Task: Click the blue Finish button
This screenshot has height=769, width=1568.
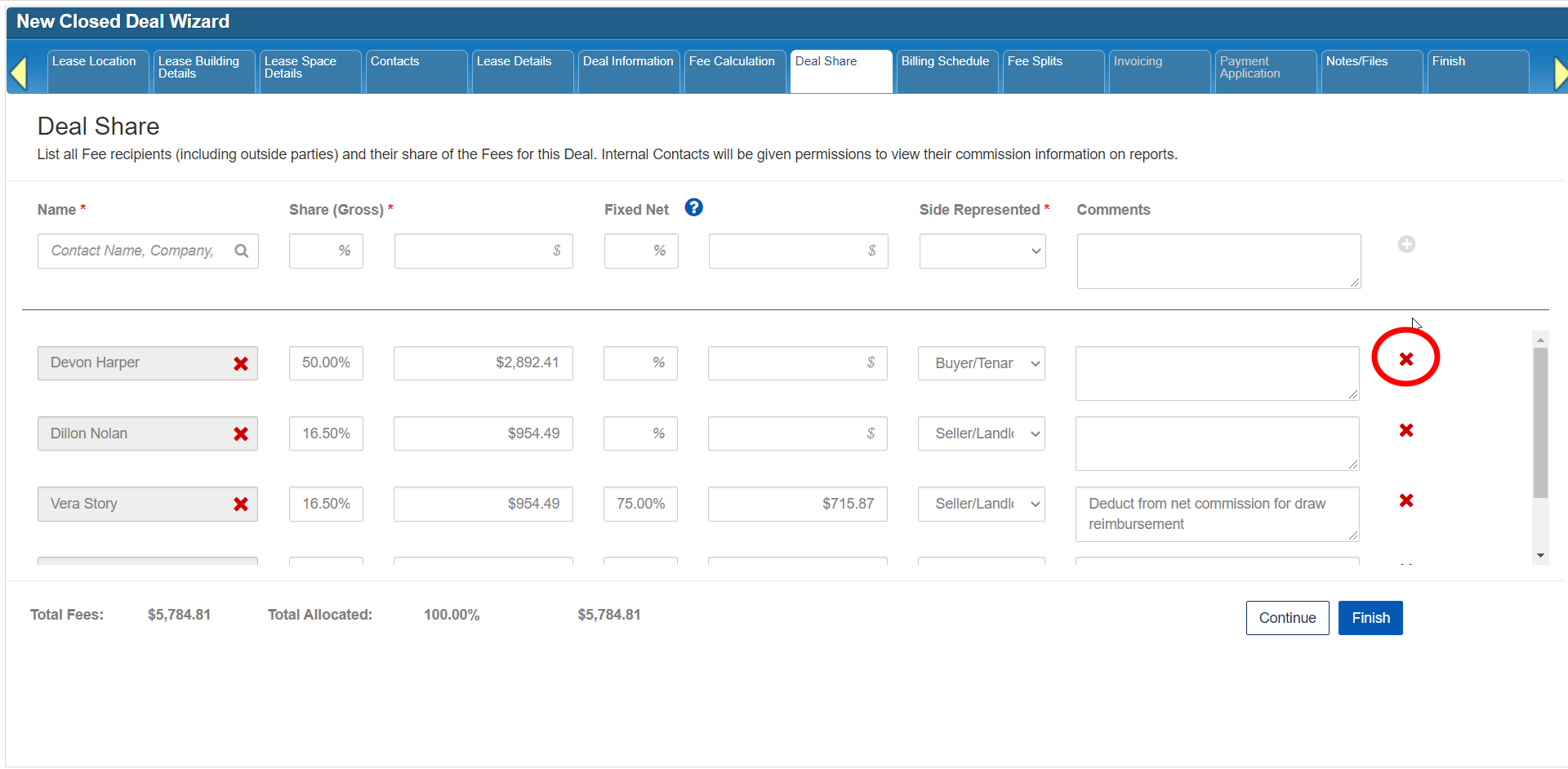Action: tap(1370, 618)
